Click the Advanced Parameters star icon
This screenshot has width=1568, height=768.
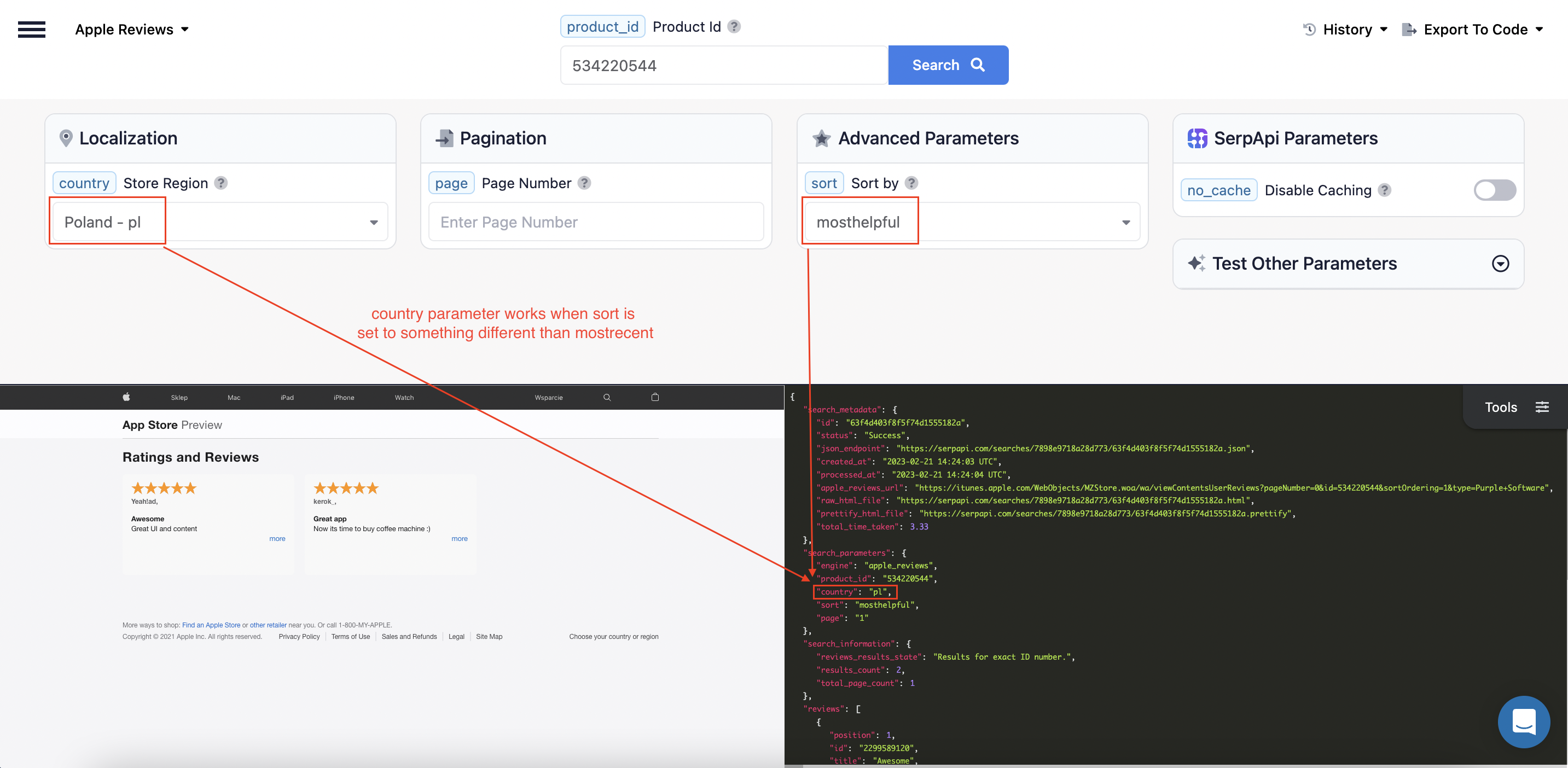(x=821, y=138)
